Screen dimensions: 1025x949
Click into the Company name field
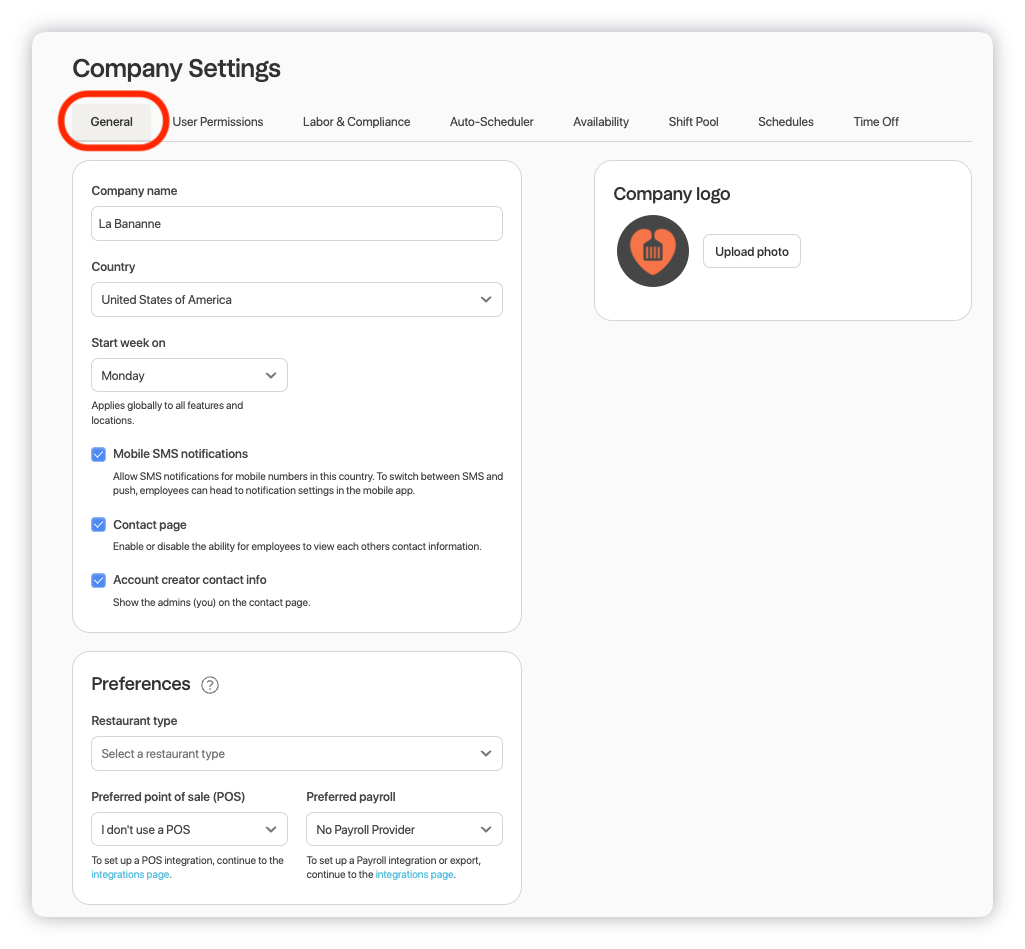[296, 224]
